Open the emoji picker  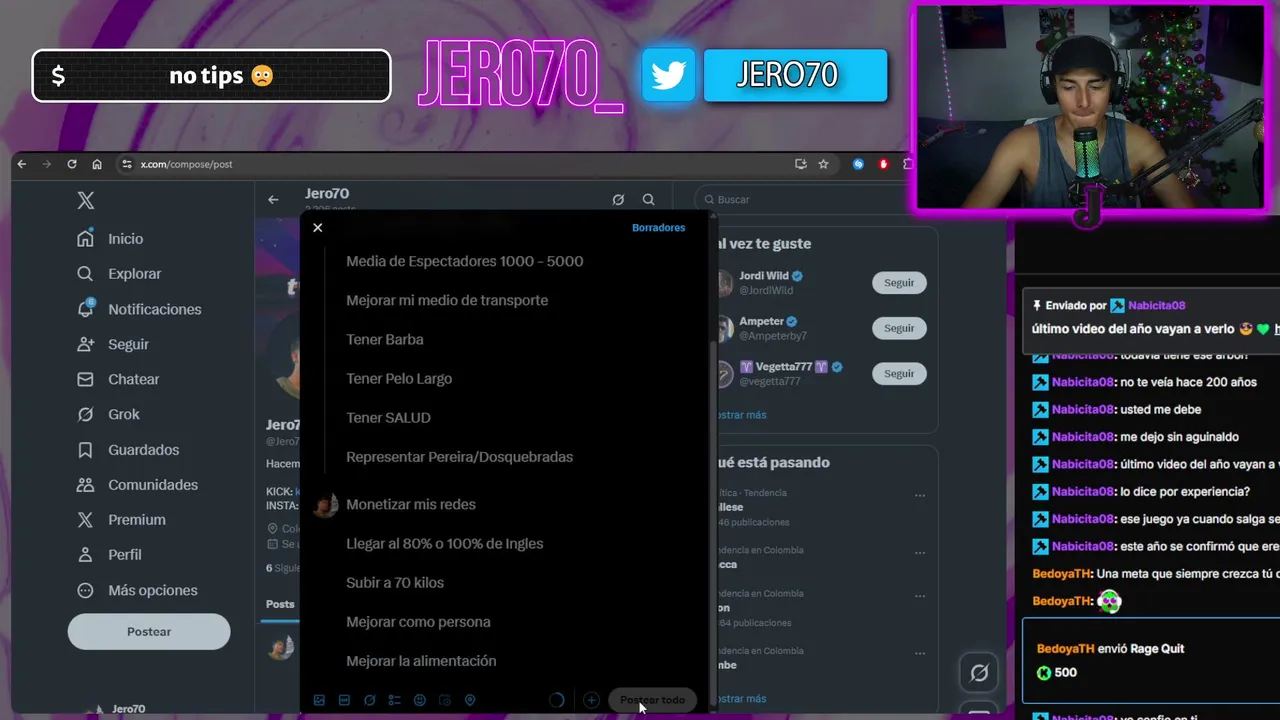coord(420,700)
